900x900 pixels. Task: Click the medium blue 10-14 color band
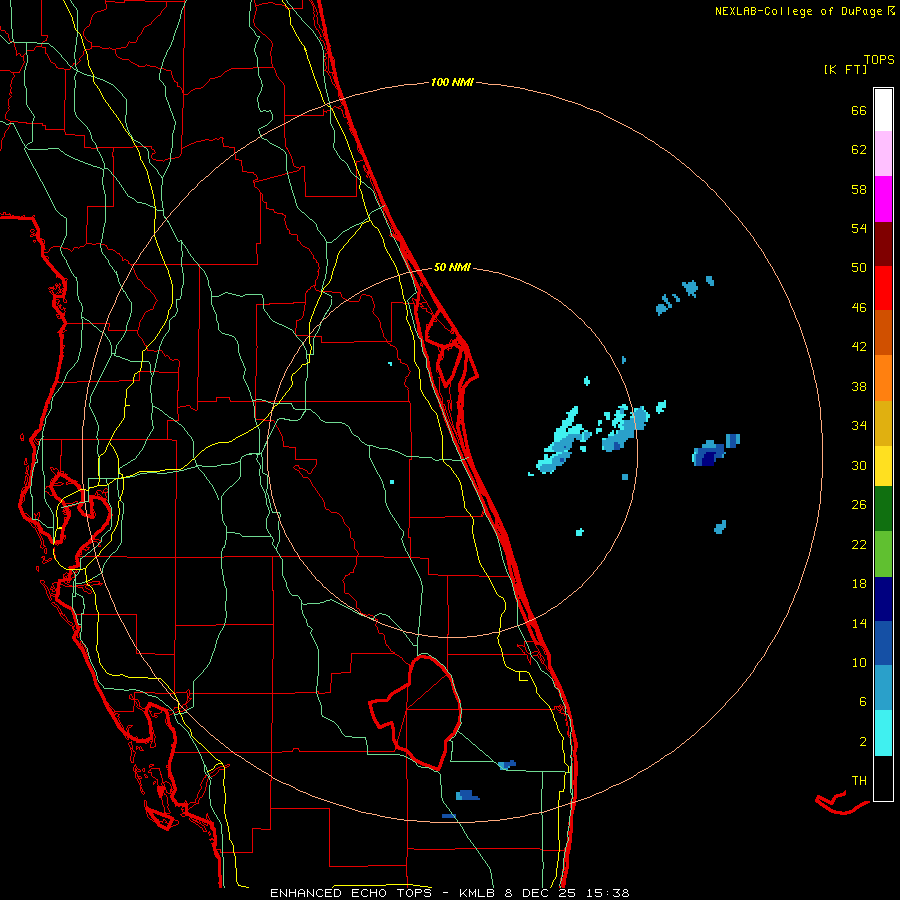883,643
